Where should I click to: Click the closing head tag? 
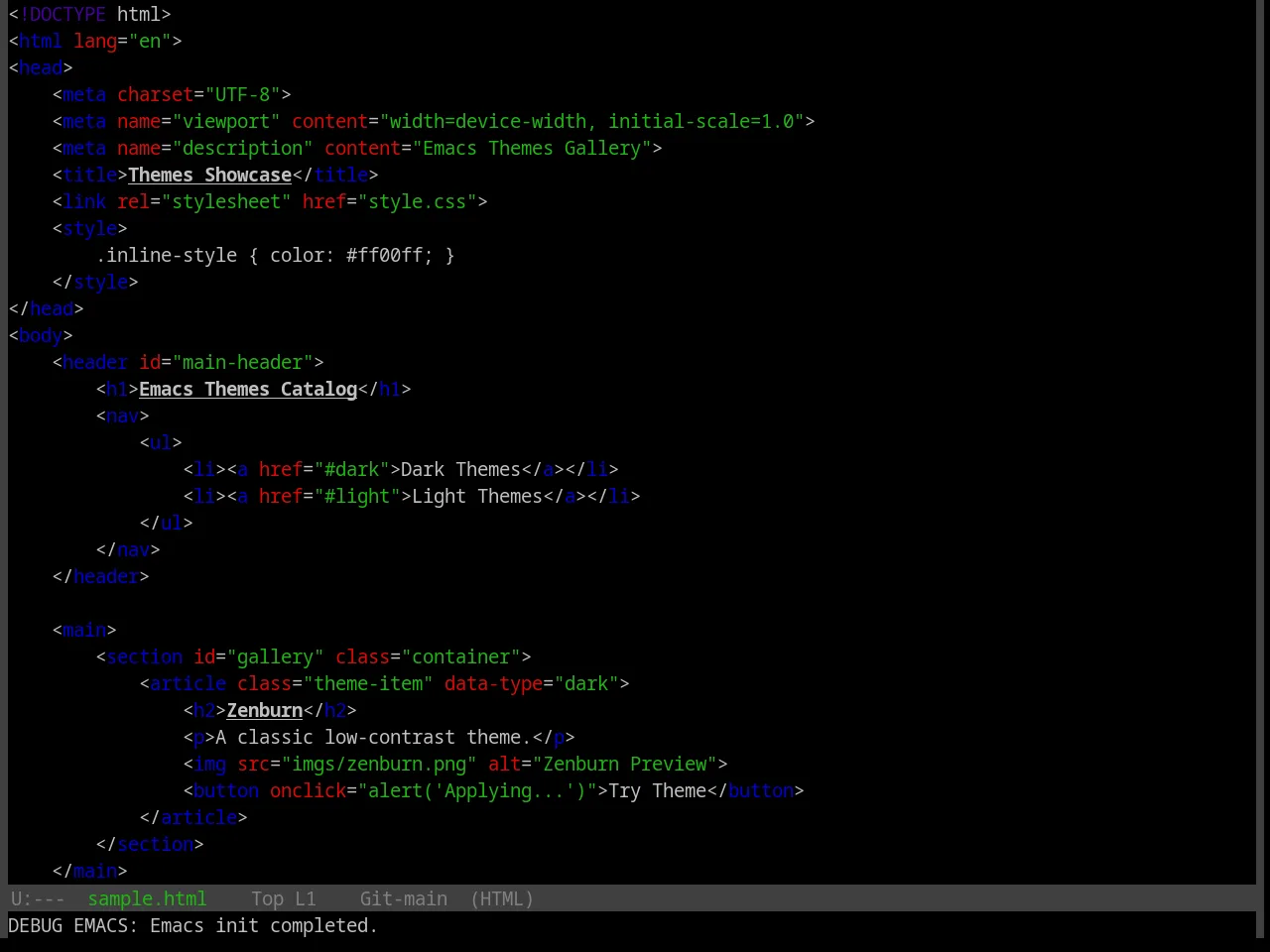pos(47,308)
